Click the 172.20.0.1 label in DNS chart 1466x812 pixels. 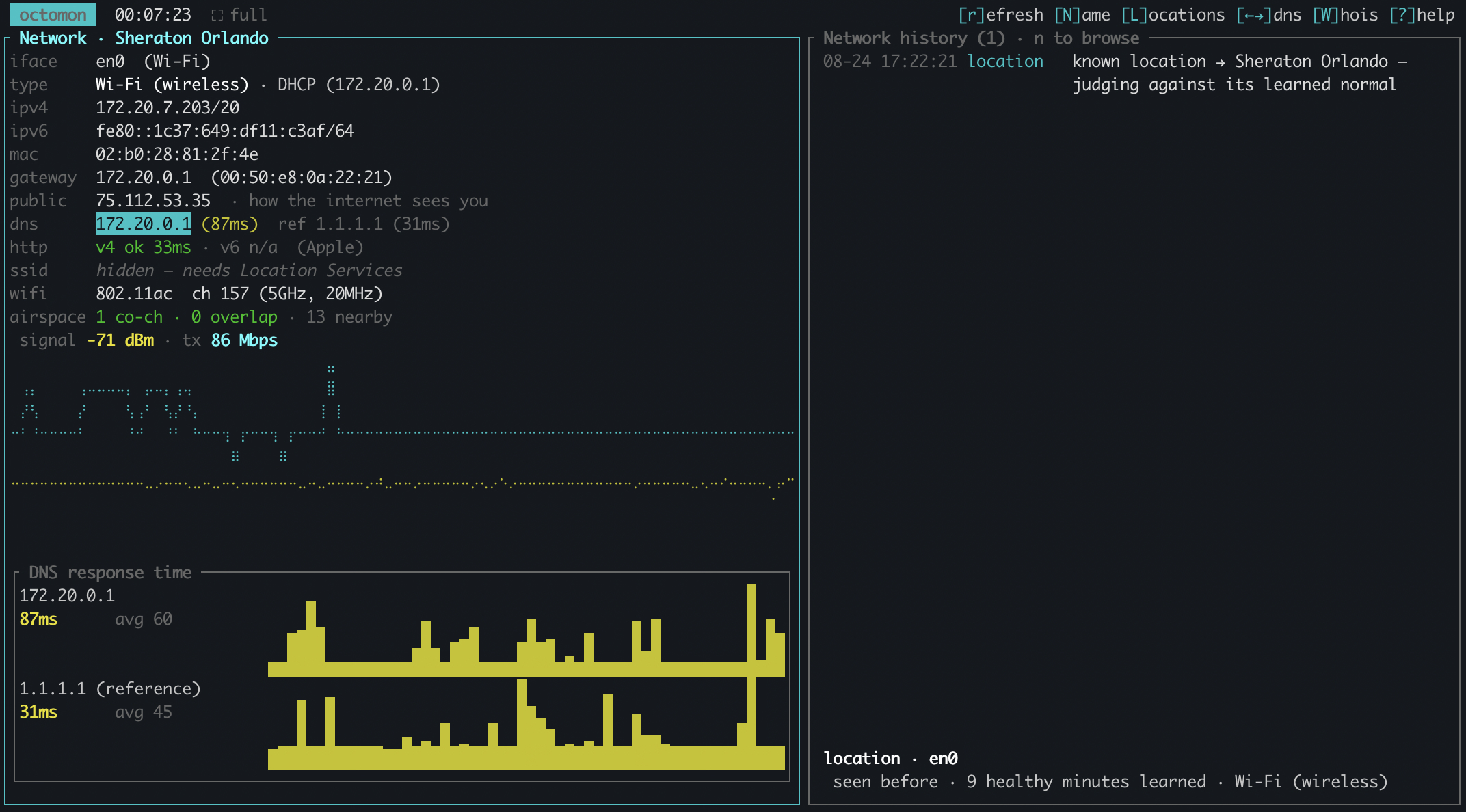coord(67,595)
